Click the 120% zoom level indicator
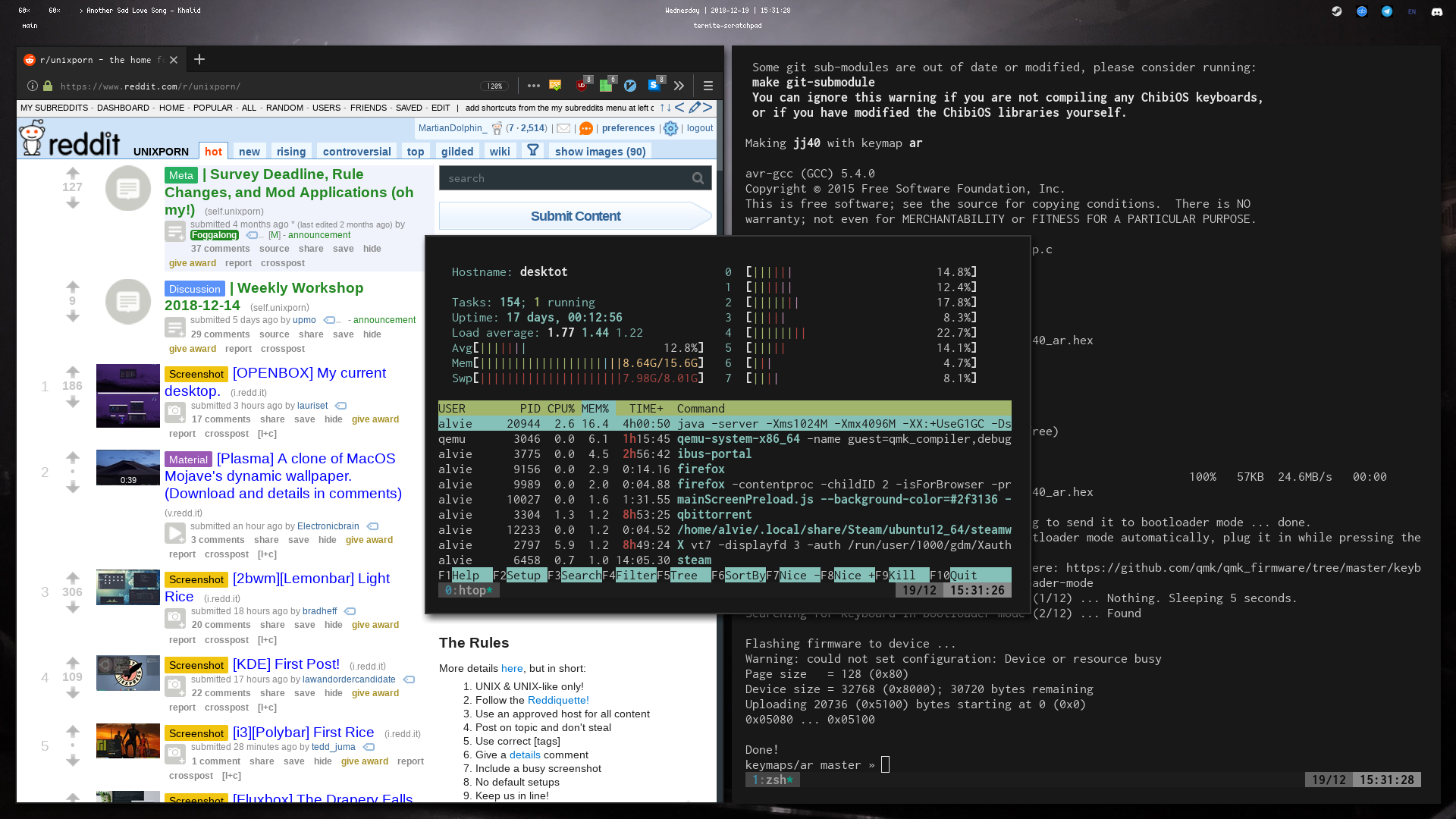The width and height of the screenshot is (1456, 819). click(x=494, y=86)
